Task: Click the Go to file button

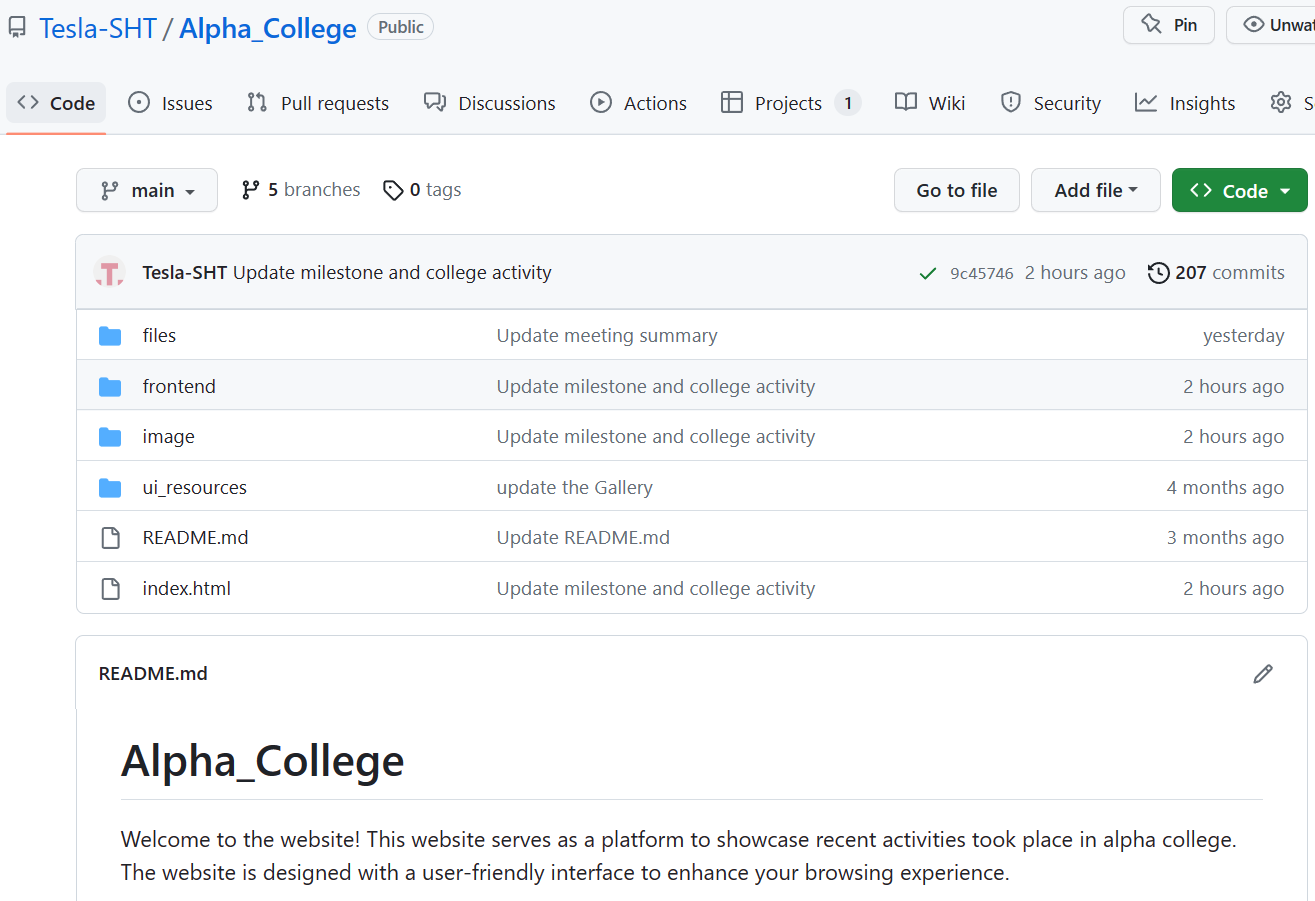Action: [957, 190]
